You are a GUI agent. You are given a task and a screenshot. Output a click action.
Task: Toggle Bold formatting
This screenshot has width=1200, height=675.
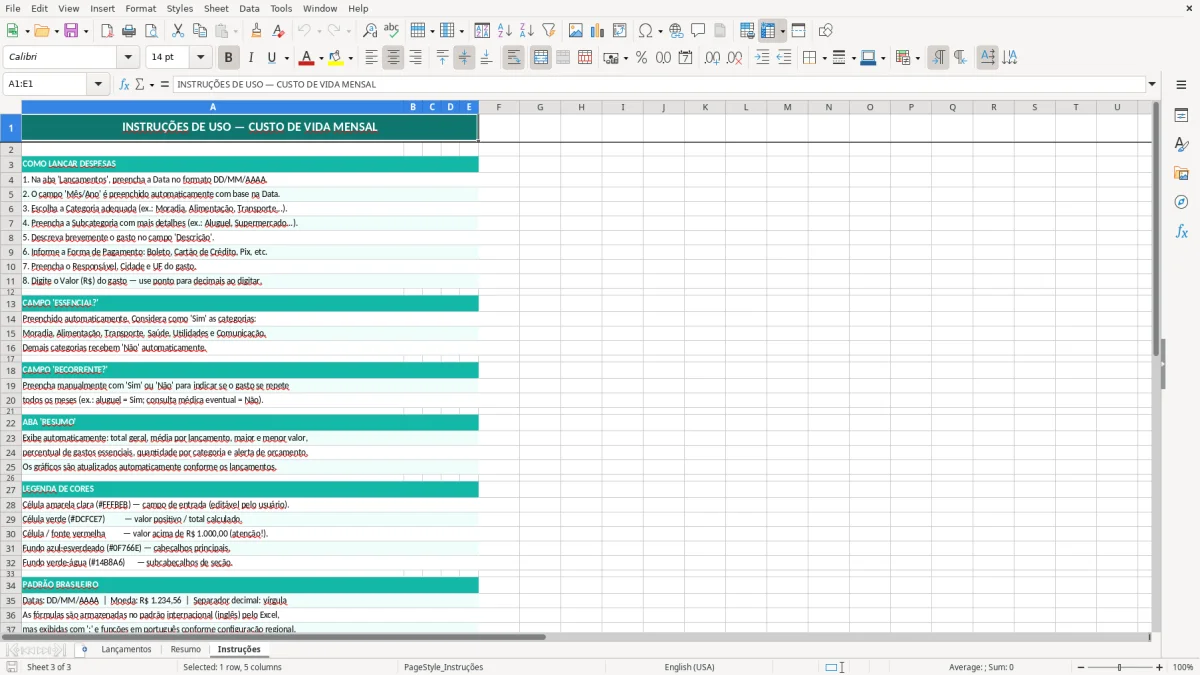pyautogui.click(x=229, y=58)
